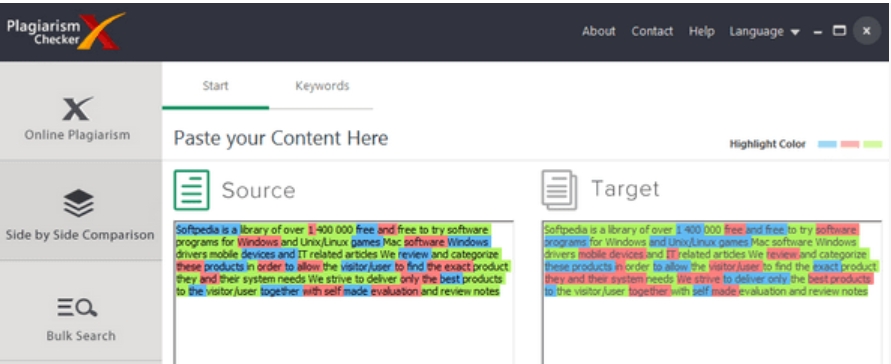Click the gray Target documents icon
The image size is (891, 364).
coord(559,190)
